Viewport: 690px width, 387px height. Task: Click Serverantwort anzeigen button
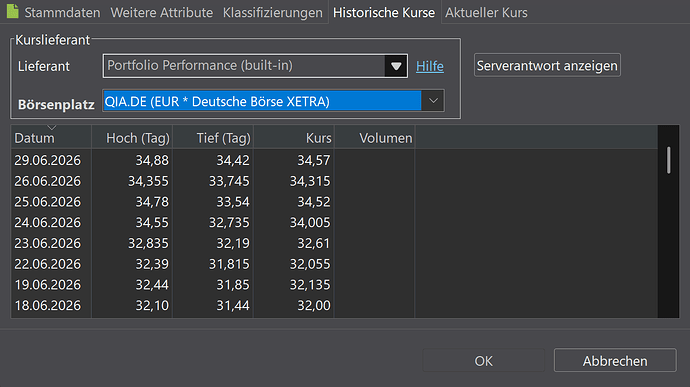[547, 66]
